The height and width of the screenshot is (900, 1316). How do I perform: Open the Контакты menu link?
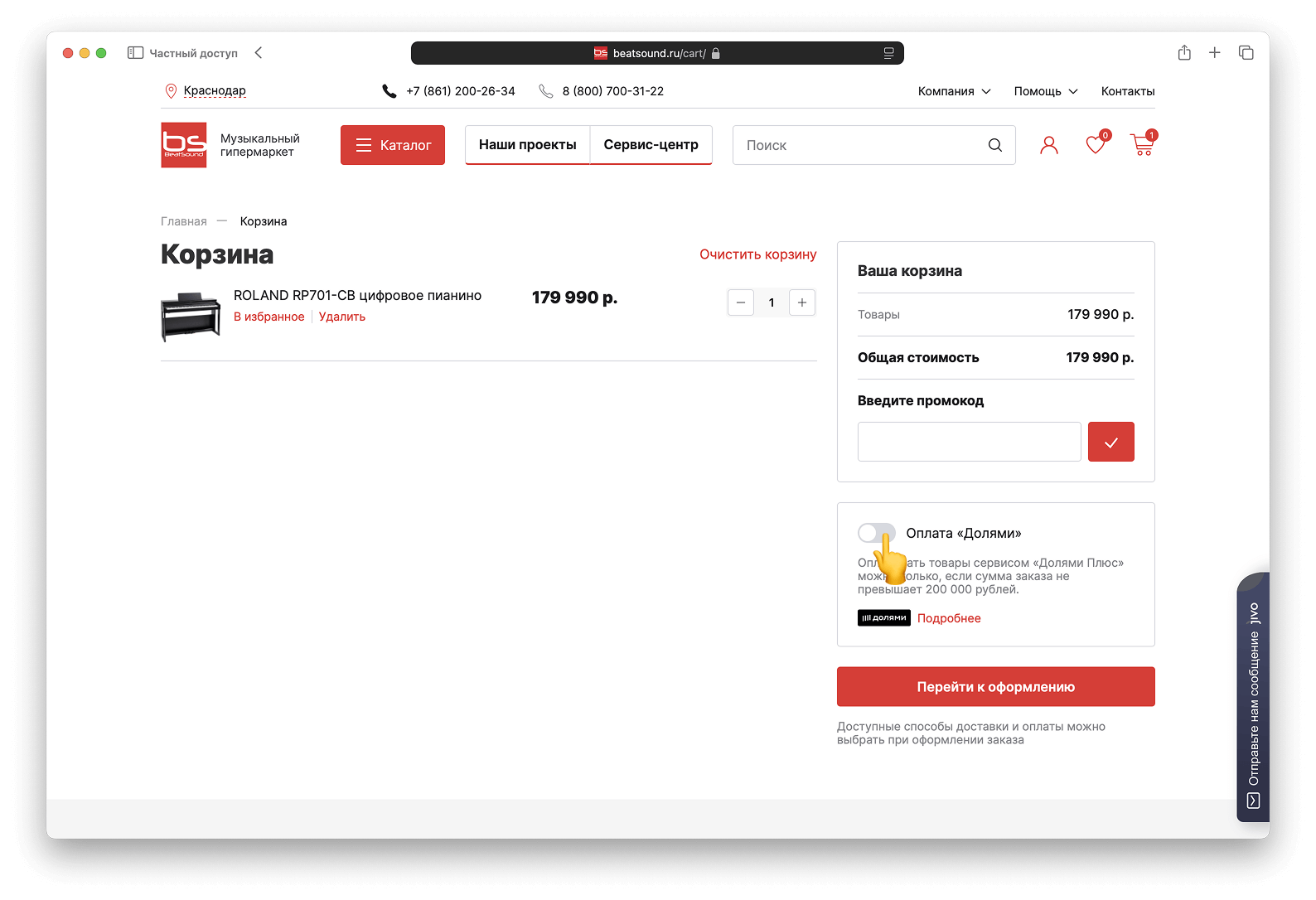[x=1128, y=91]
